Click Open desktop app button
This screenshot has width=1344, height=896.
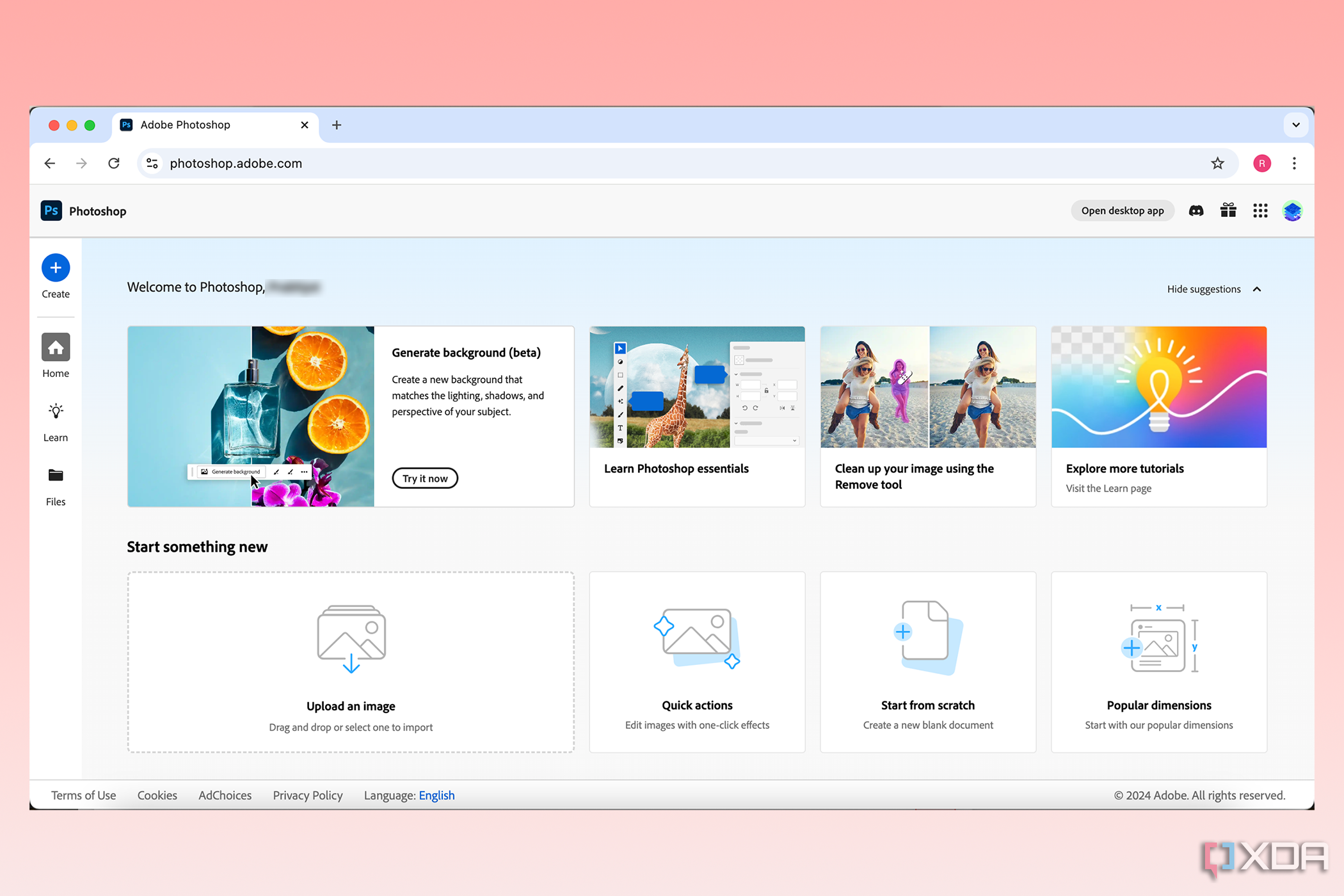tap(1122, 210)
